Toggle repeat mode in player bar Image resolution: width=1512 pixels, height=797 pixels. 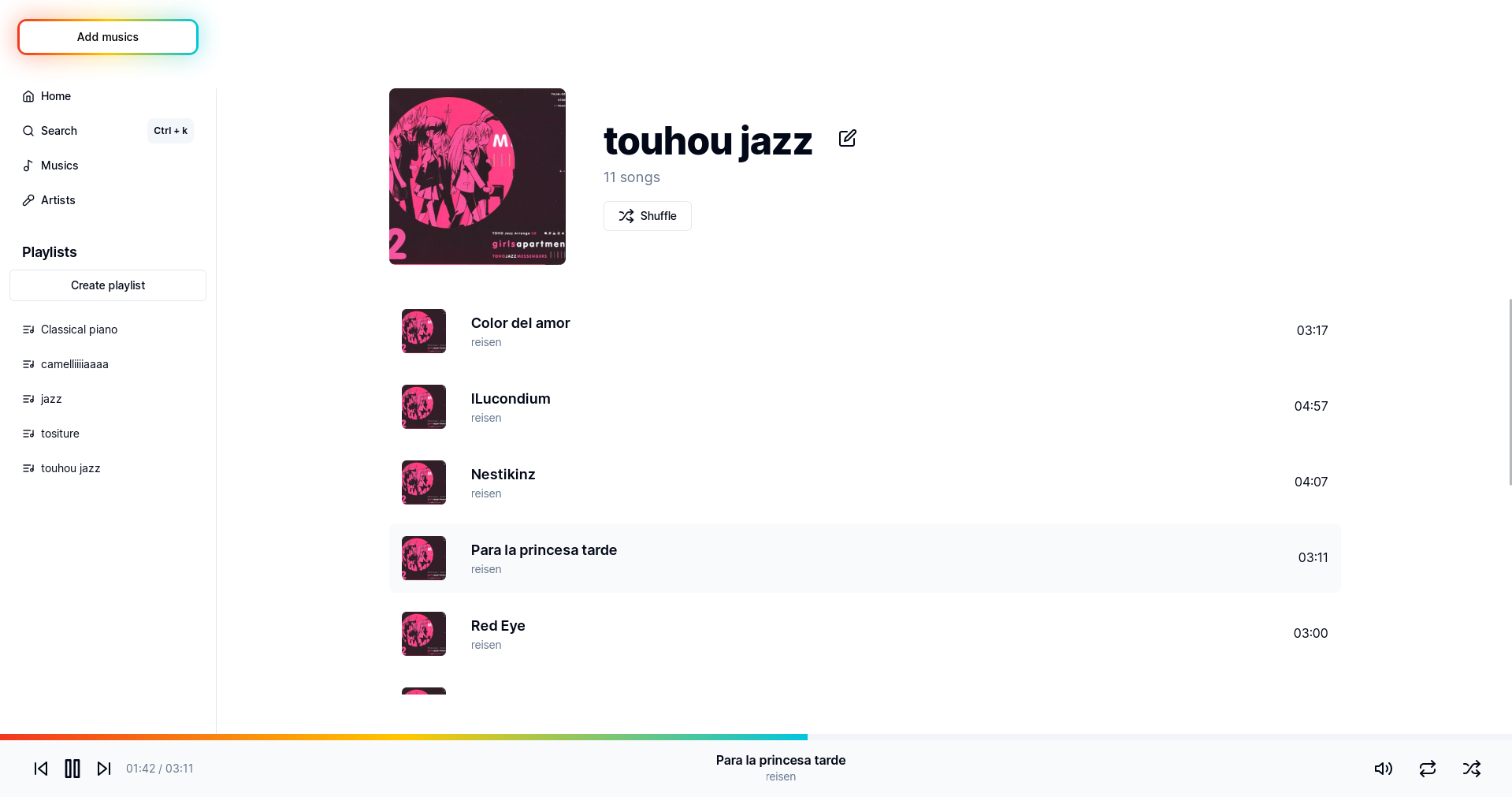(x=1428, y=769)
